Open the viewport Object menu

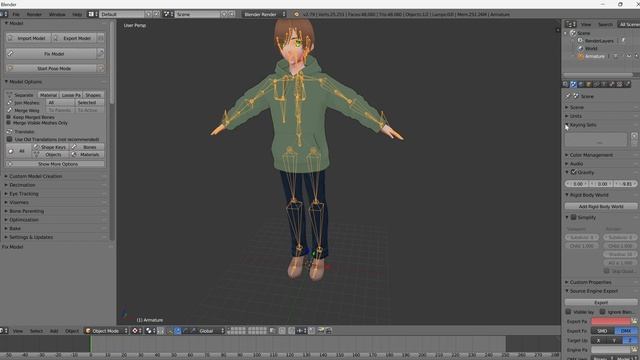(72, 331)
